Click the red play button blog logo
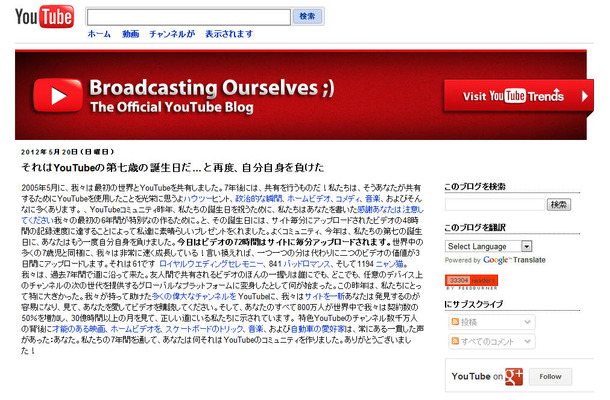Viewport: 610px width, 400px height. pyautogui.click(x=58, y=95)
